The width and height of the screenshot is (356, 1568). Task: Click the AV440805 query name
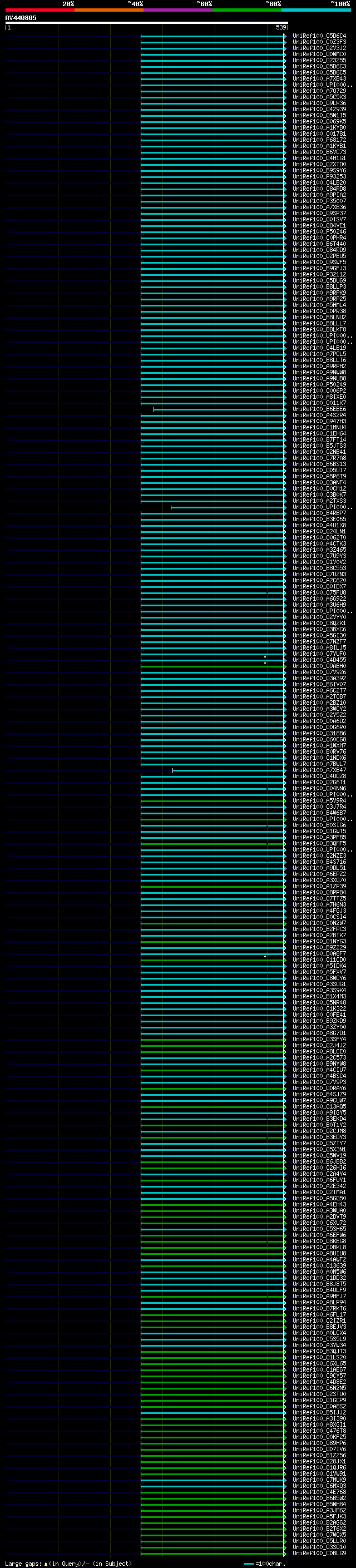[x=21, y=18]
